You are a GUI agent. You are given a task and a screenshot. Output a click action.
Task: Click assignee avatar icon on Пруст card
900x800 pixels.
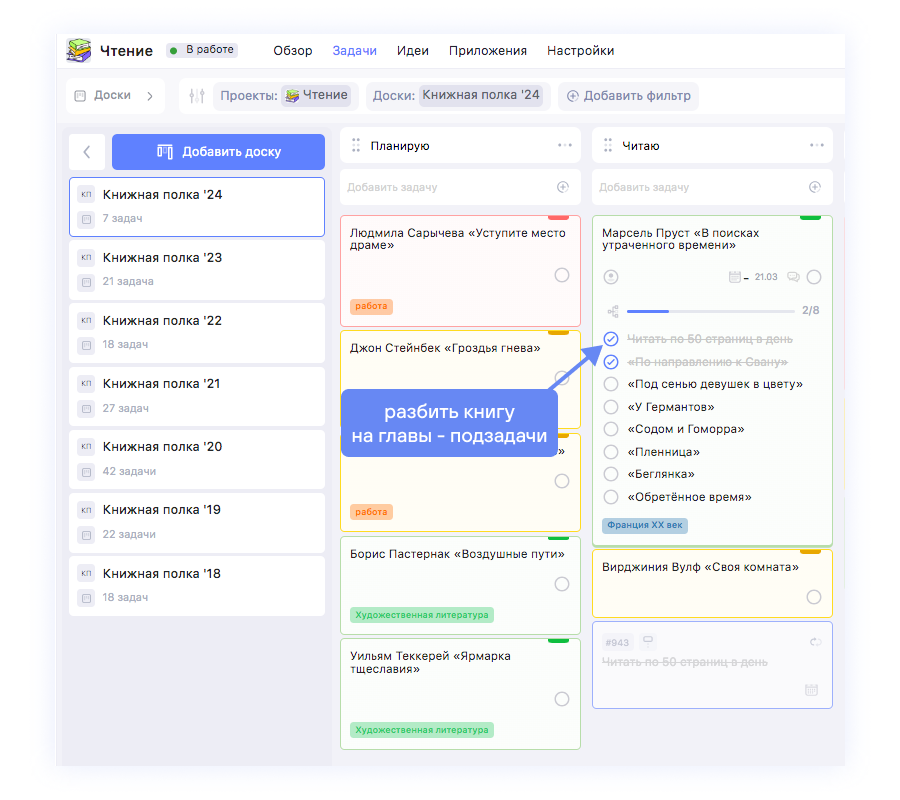611,277
